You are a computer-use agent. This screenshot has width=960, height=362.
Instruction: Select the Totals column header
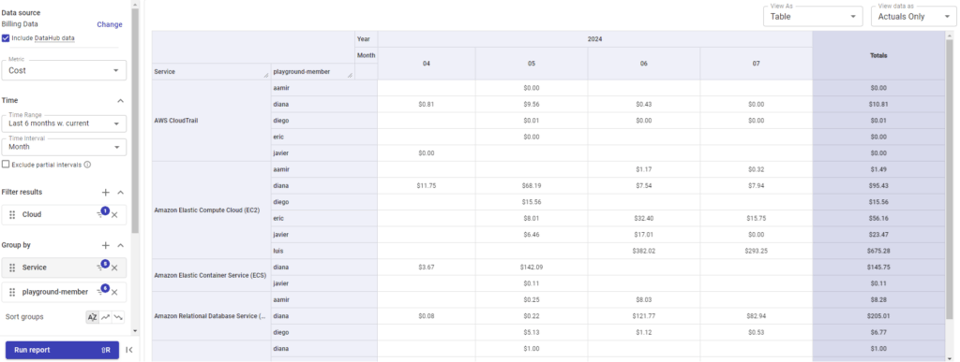879,55
